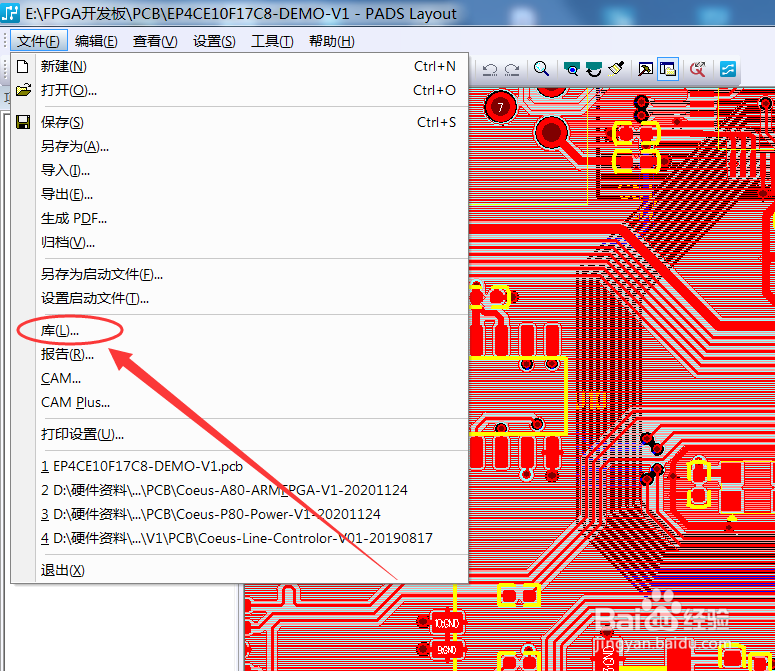Click the yellow brush highlight icon

pyautogui.click(x=616, y=69)
